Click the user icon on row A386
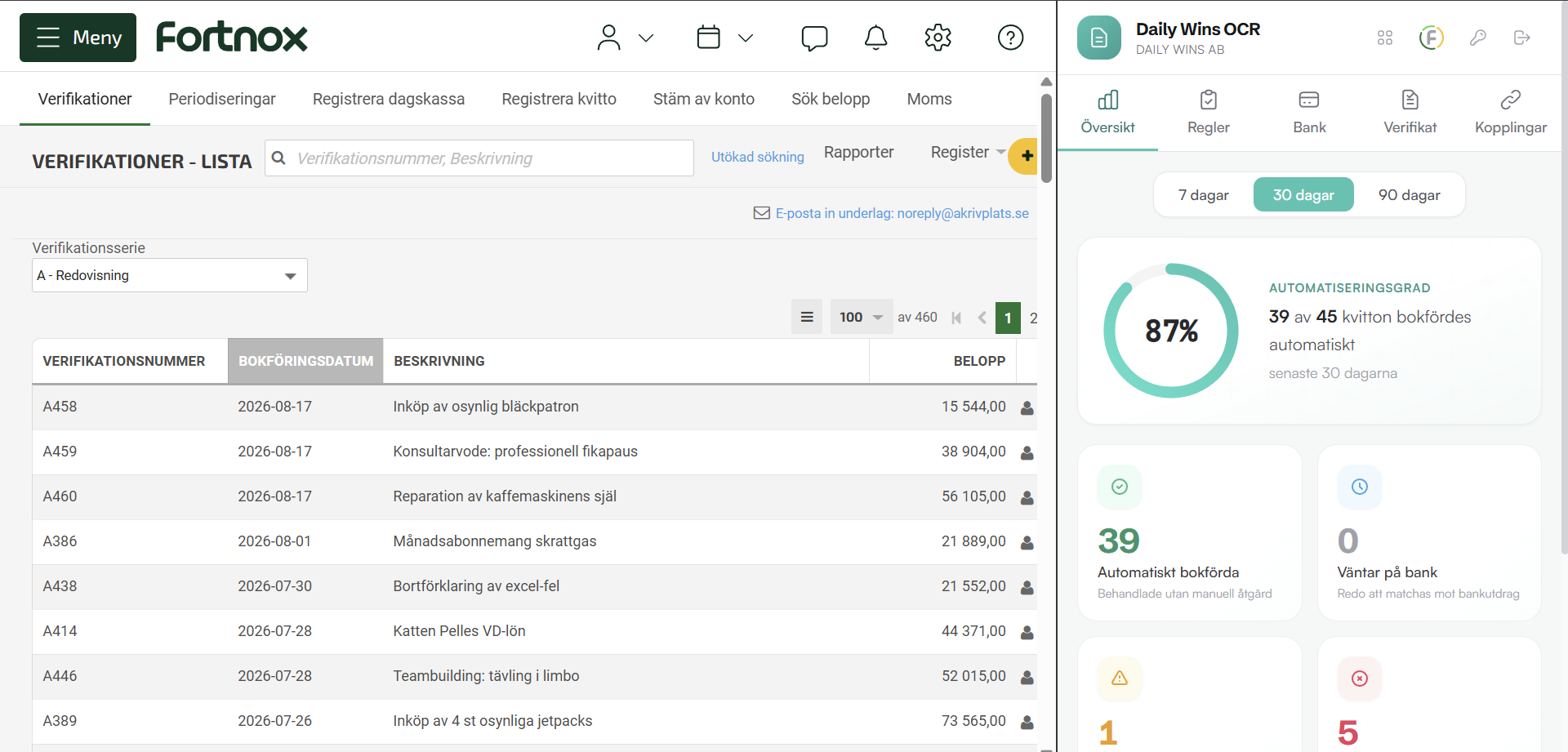 (x=1027, y=542)
